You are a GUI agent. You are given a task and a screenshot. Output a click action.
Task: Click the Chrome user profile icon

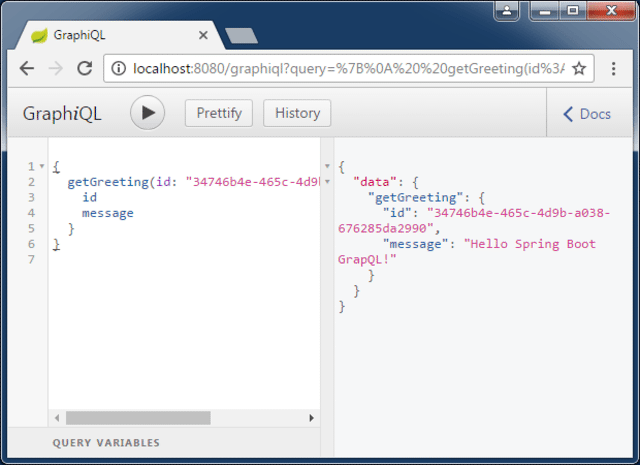pos(507,10)
